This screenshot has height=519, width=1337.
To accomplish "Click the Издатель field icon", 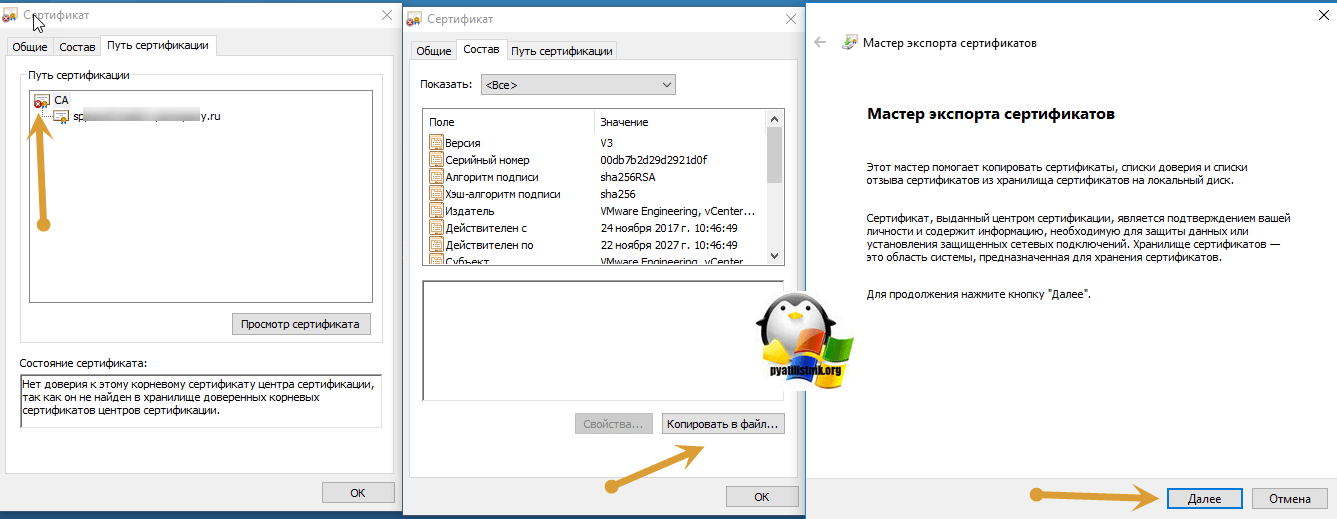I will click(x=436, y=211).
